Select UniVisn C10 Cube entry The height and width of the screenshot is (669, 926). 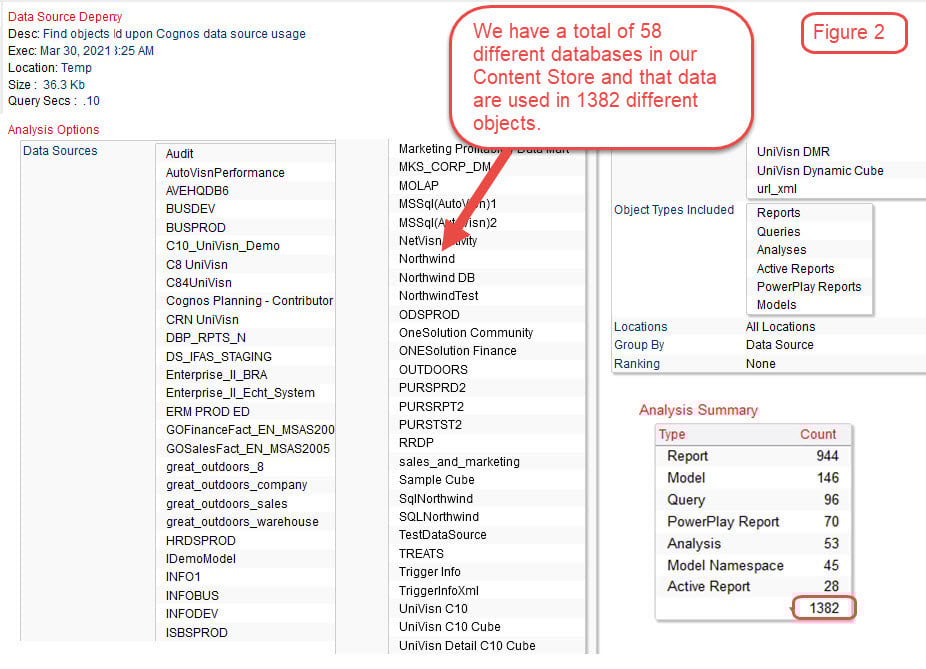coord(450,626)
